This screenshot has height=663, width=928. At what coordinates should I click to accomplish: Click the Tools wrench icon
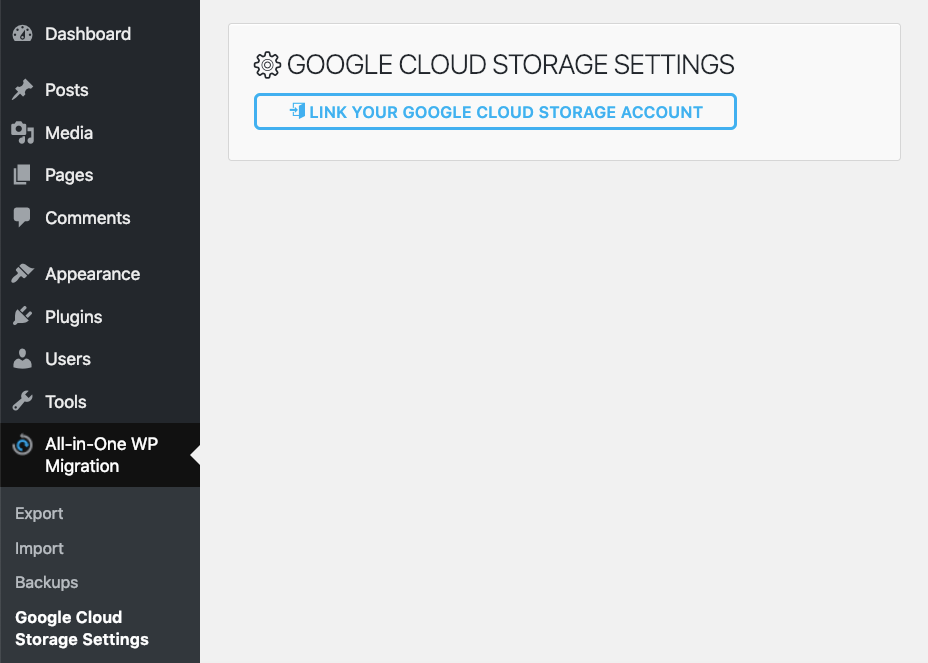[22, 402]
